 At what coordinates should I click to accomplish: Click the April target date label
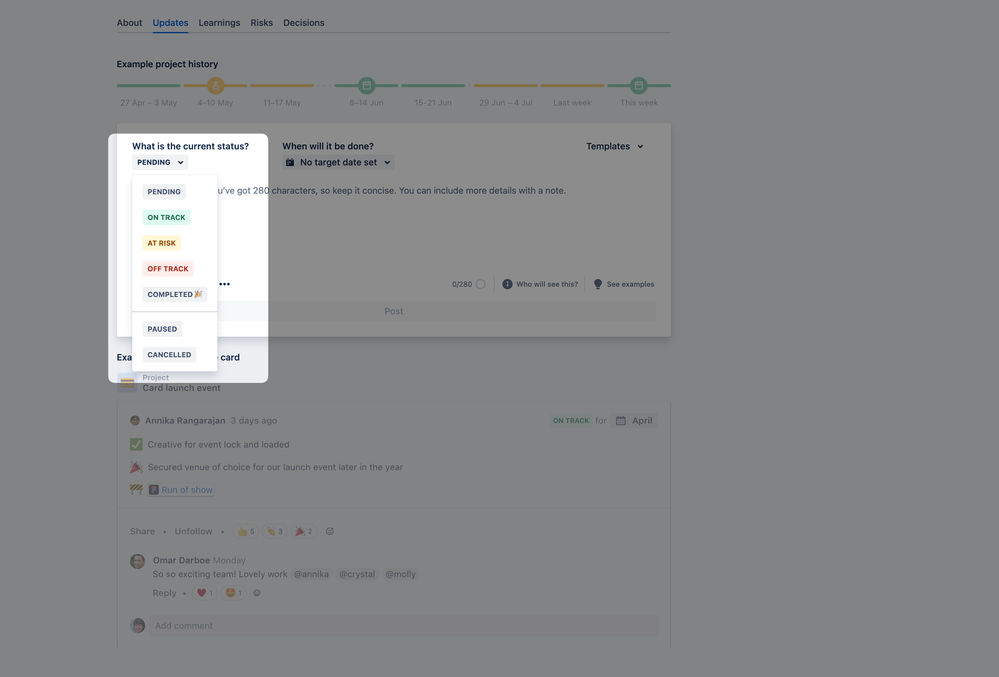(642, 420)
